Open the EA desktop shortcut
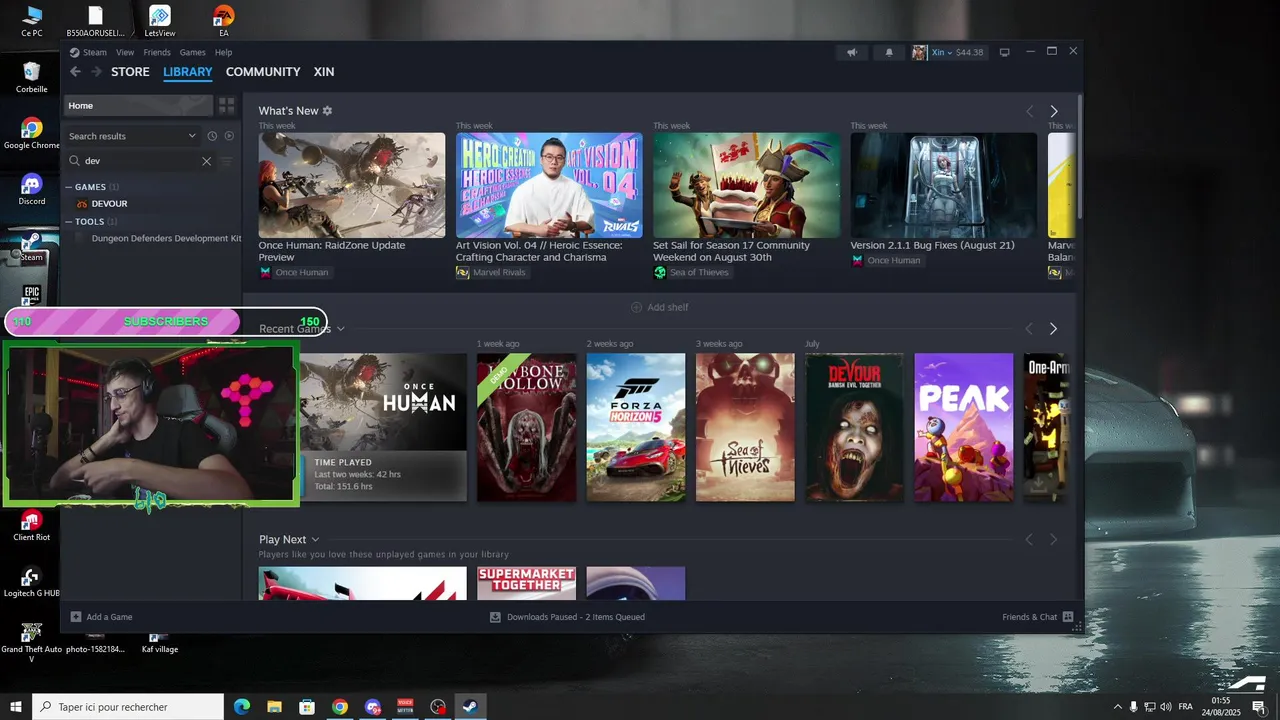Screen dimensions: 1280x720 [x=224, y=21]
